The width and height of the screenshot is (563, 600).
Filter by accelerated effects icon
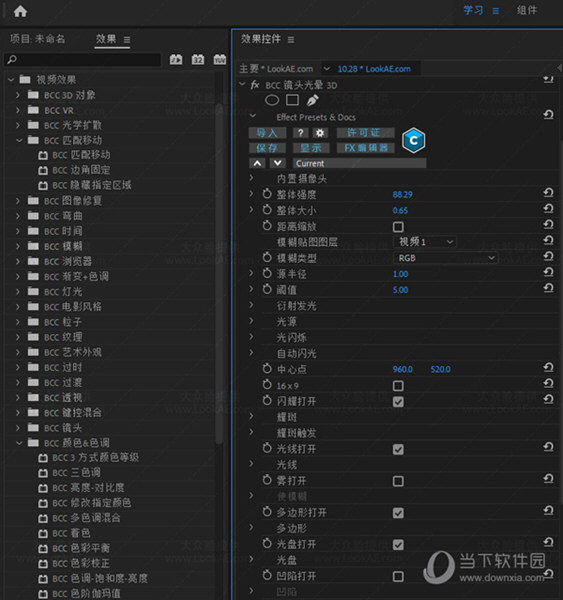click(x=176, y=59)
